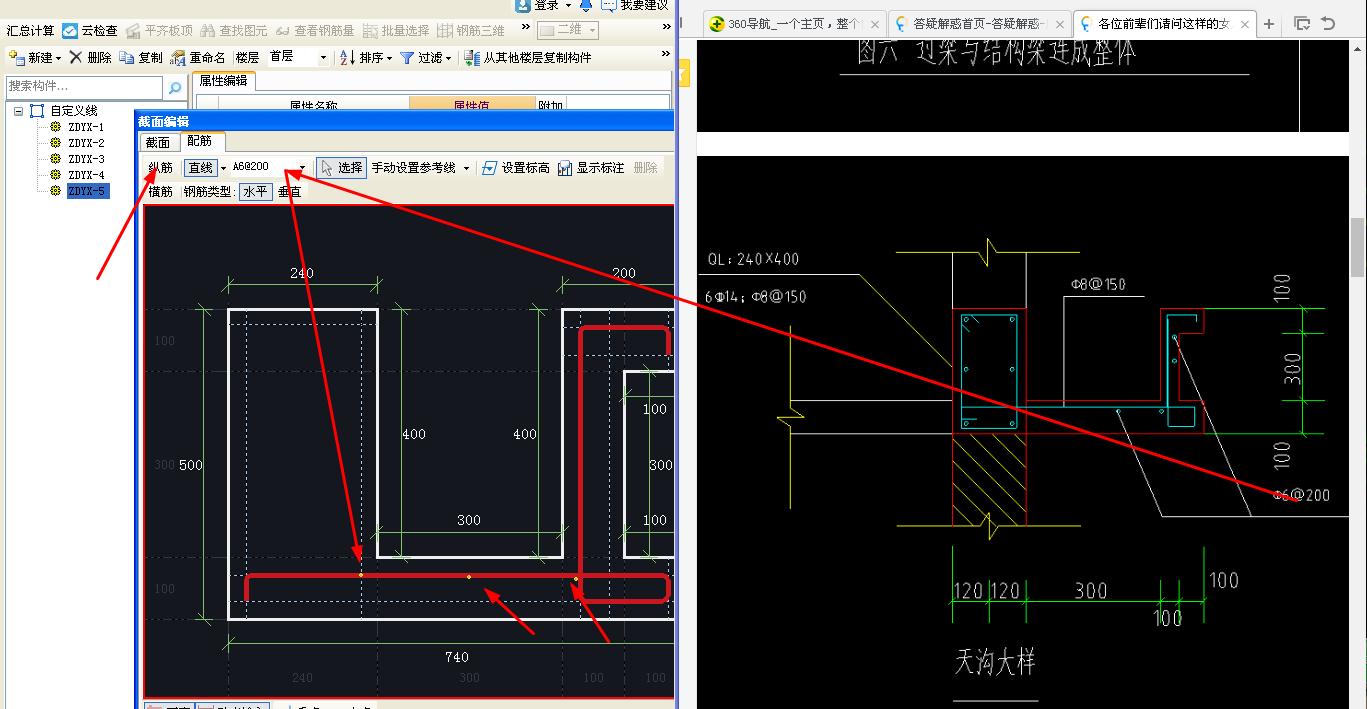Click the 选择 select cursor tool
Image resolution: width=1367 pixels, height=709 pixels.
point(340,168)
